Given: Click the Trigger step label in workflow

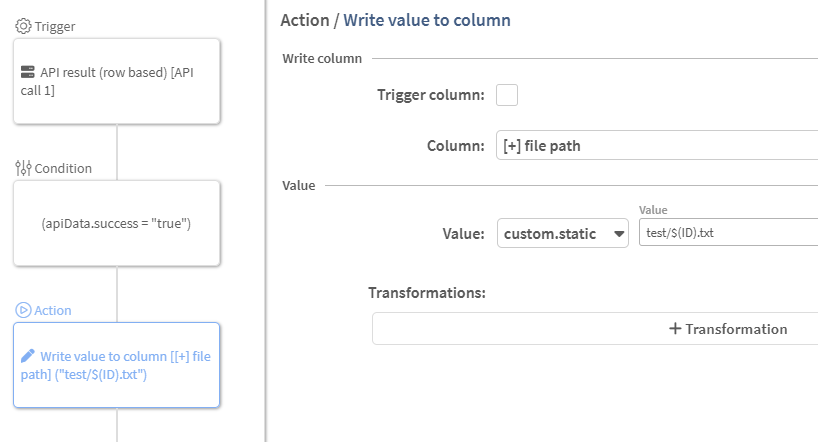Looking at the screenshot, I should tap(55, 26).
